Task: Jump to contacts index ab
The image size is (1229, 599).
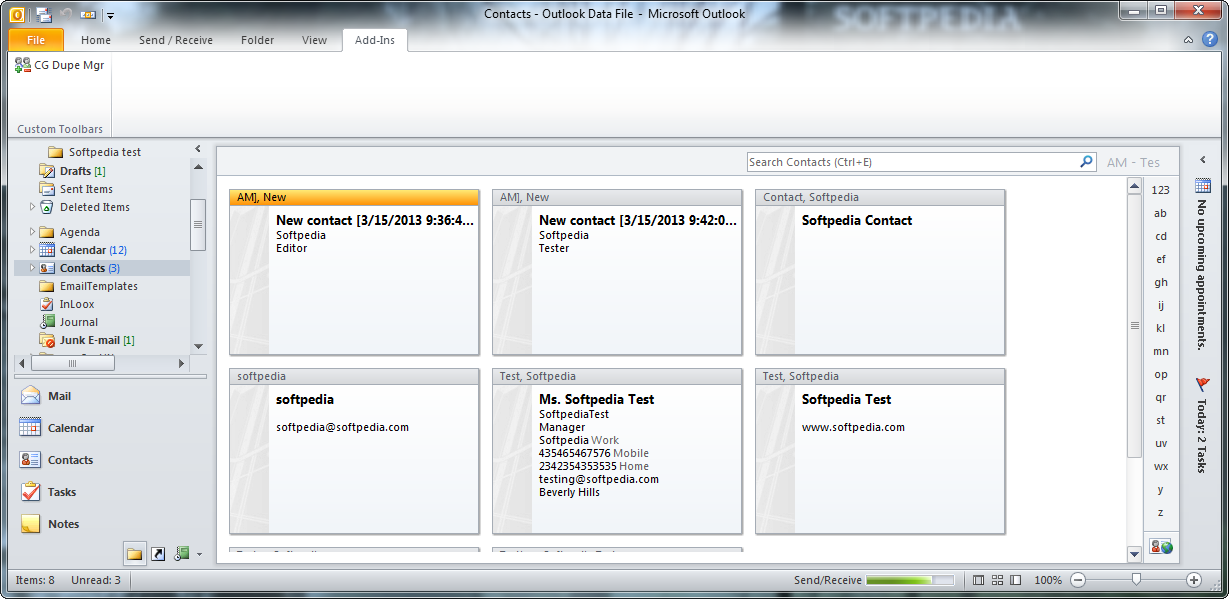Action: click(x=1161, y=213)
